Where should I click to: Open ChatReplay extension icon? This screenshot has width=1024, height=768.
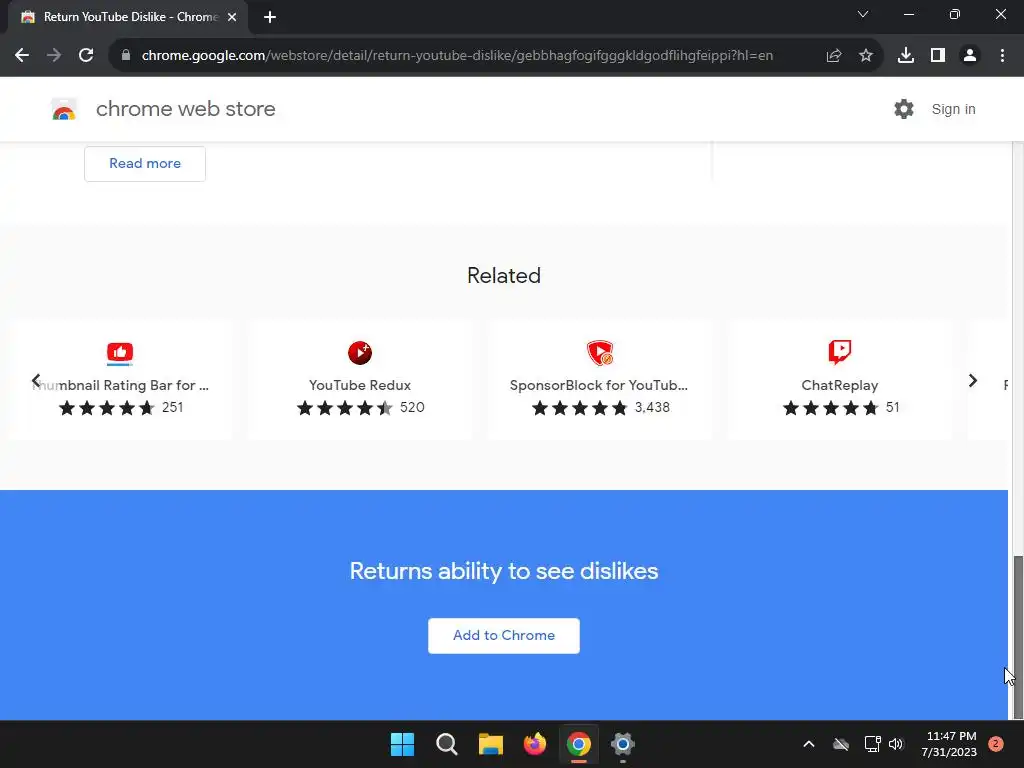click(x=840, y=352)
